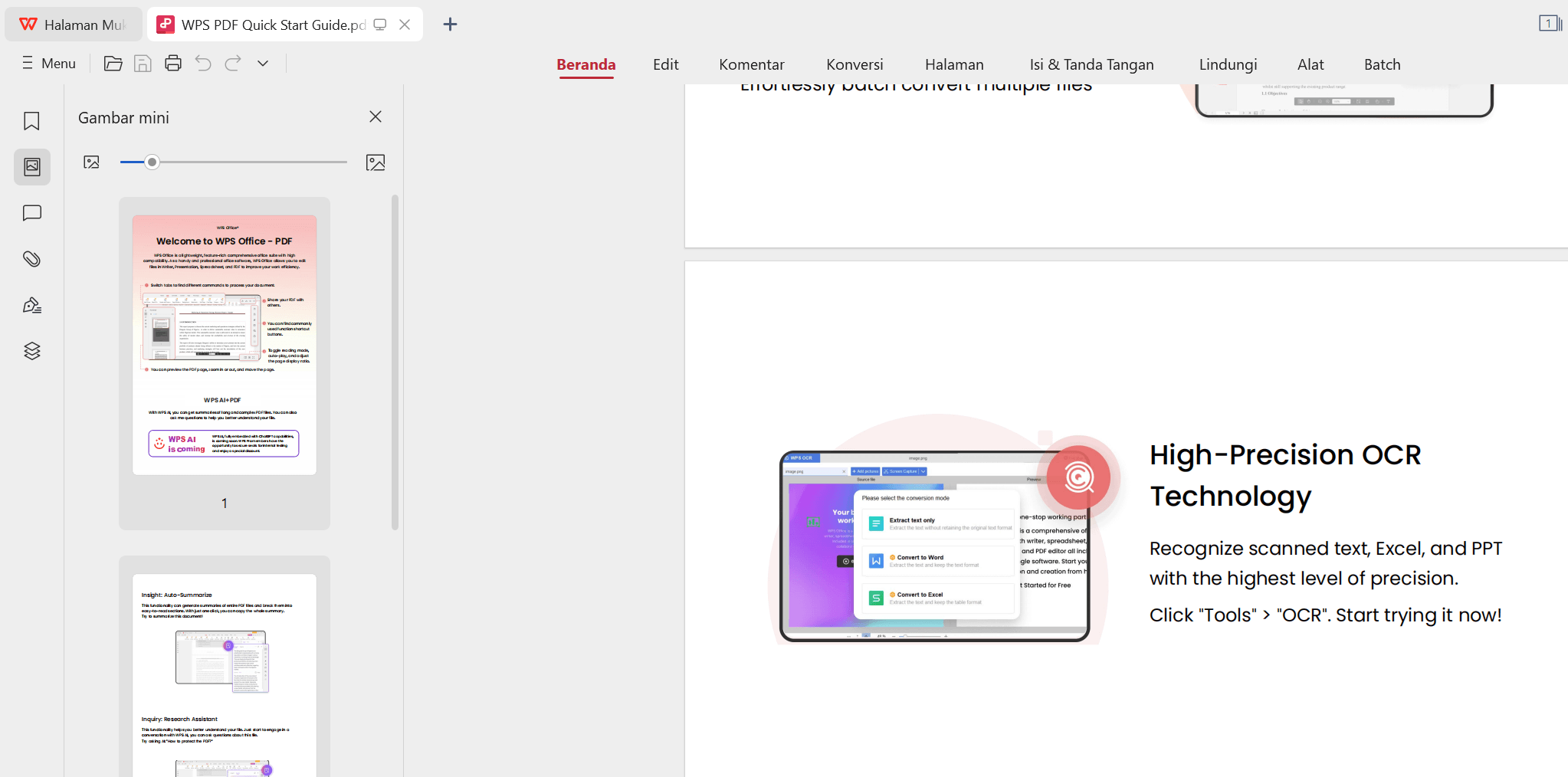Viewport: 1568px width, 777px height.
Task: Click the thumbnail size slider handle
Action: click(x=153, y=162)
